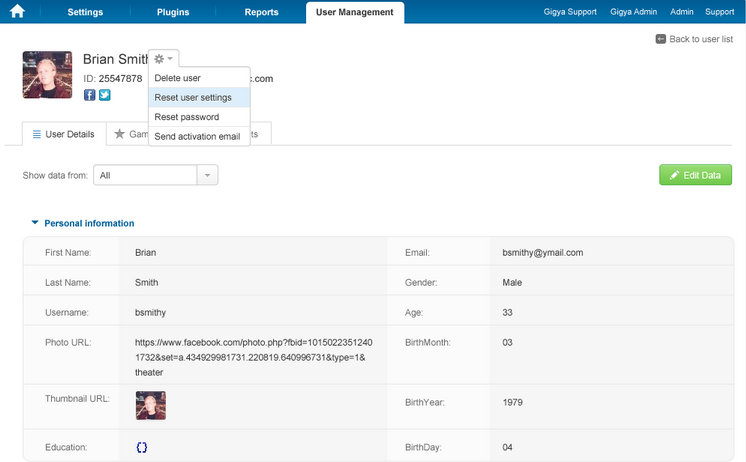
Task: Click the Thumbnail URL preview image
Action: coord(150,405)
